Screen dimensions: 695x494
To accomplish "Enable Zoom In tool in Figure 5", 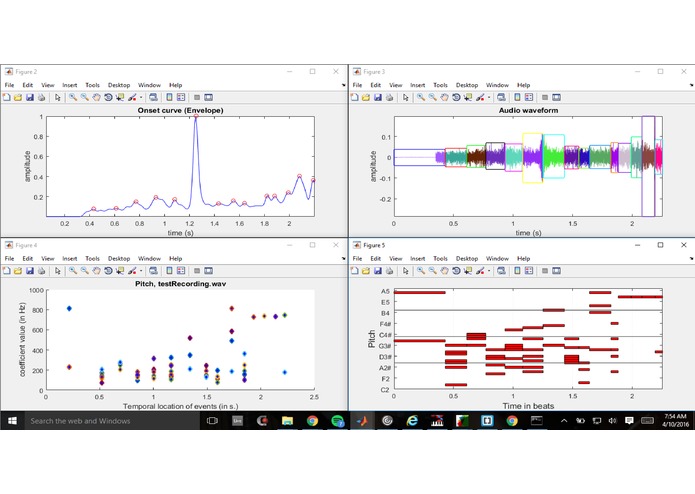I will point(421,270).
